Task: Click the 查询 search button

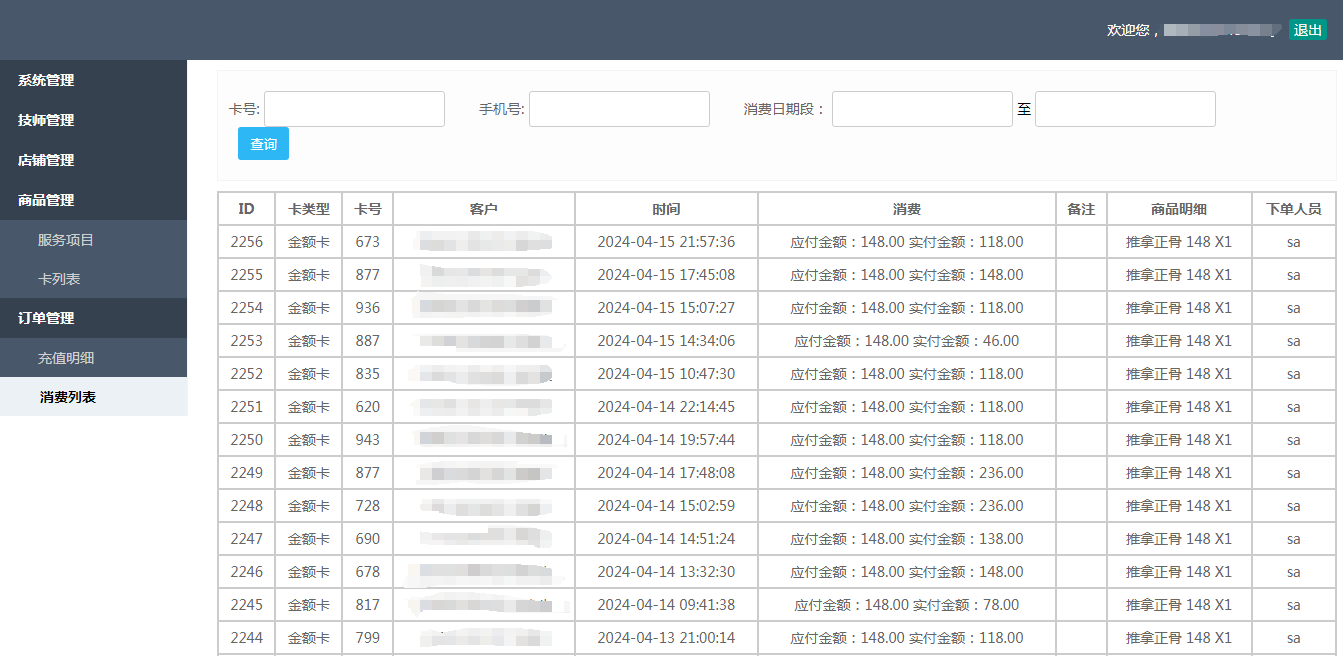Action: (263, 144)
